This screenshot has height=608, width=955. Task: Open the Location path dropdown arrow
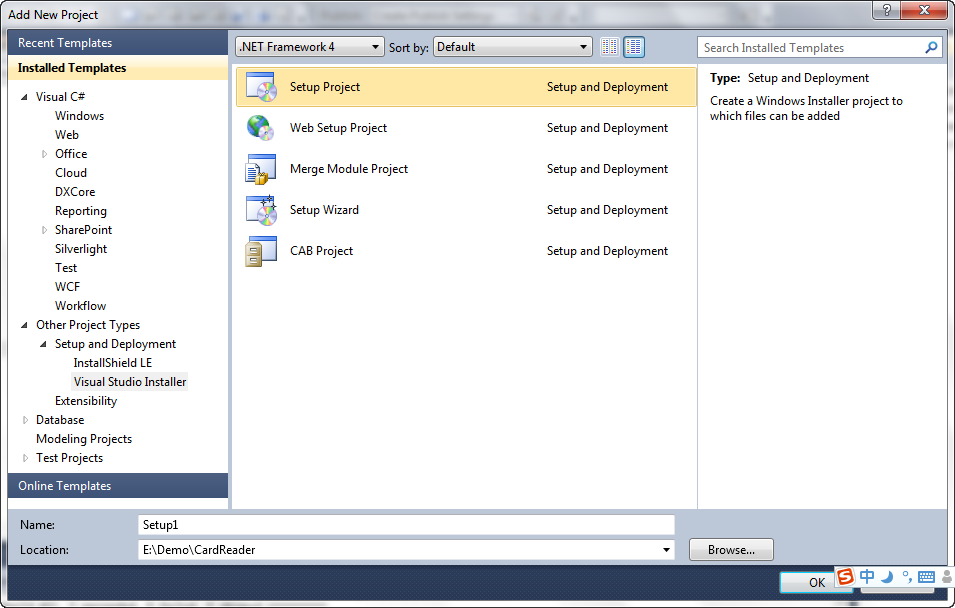tap(666, 550)
